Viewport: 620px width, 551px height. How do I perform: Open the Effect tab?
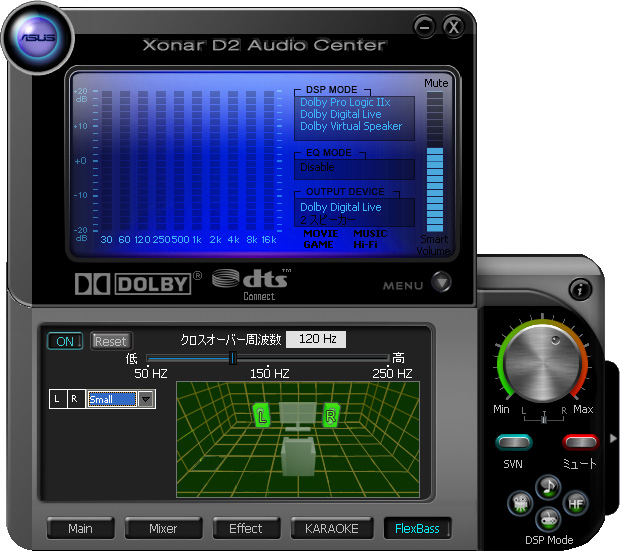246,528
